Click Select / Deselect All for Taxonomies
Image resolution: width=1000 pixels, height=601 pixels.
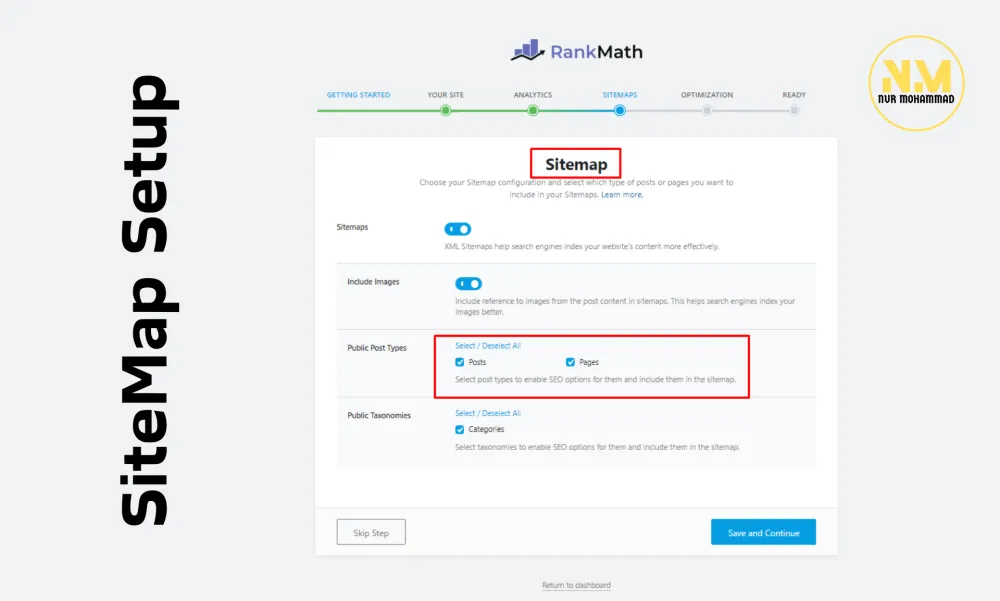(488, 413)
